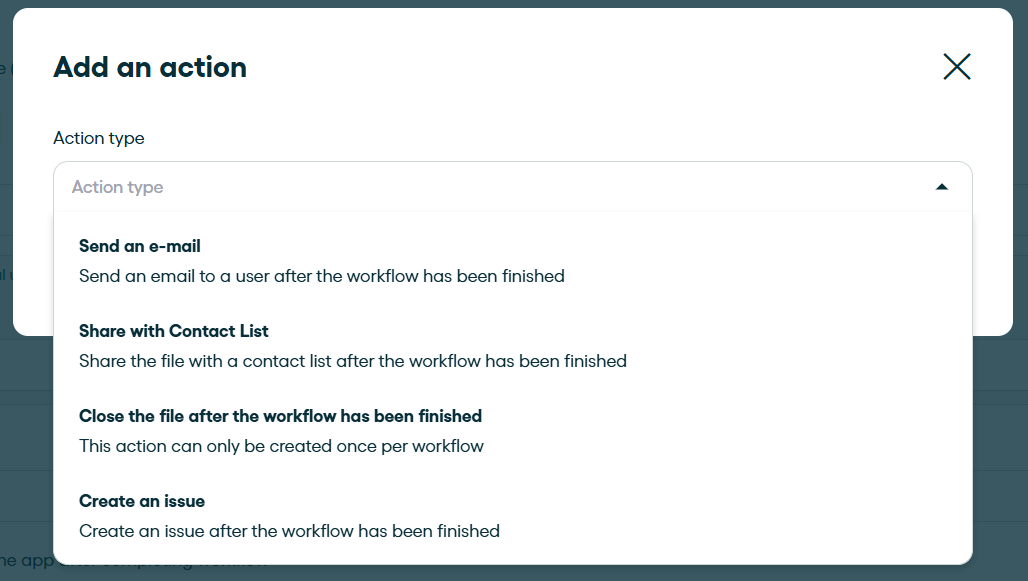Click empty middle of Action type combo box
Viewport: 1028px width, 581px height.
(524, 187)
